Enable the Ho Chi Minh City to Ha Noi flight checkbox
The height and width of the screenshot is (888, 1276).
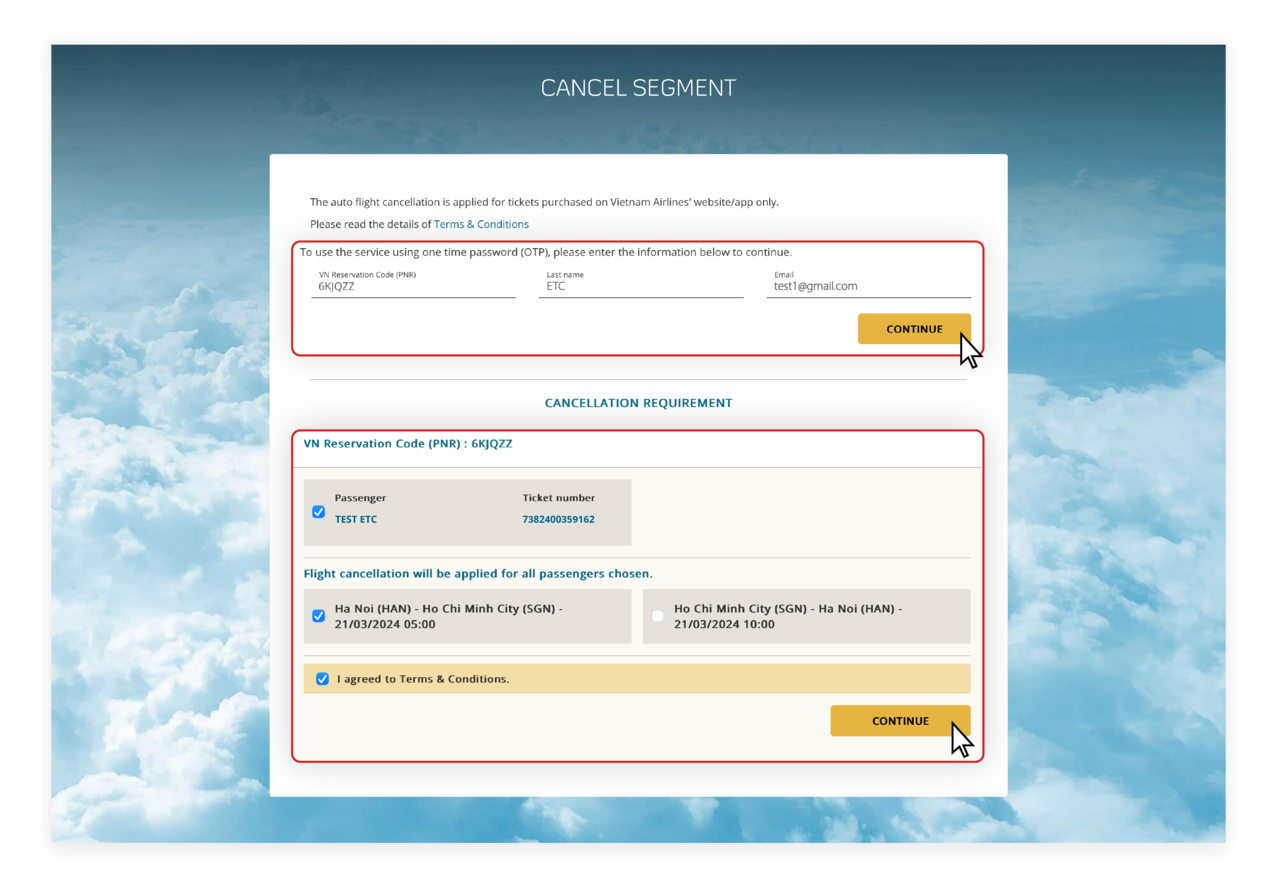coord(657,616)
